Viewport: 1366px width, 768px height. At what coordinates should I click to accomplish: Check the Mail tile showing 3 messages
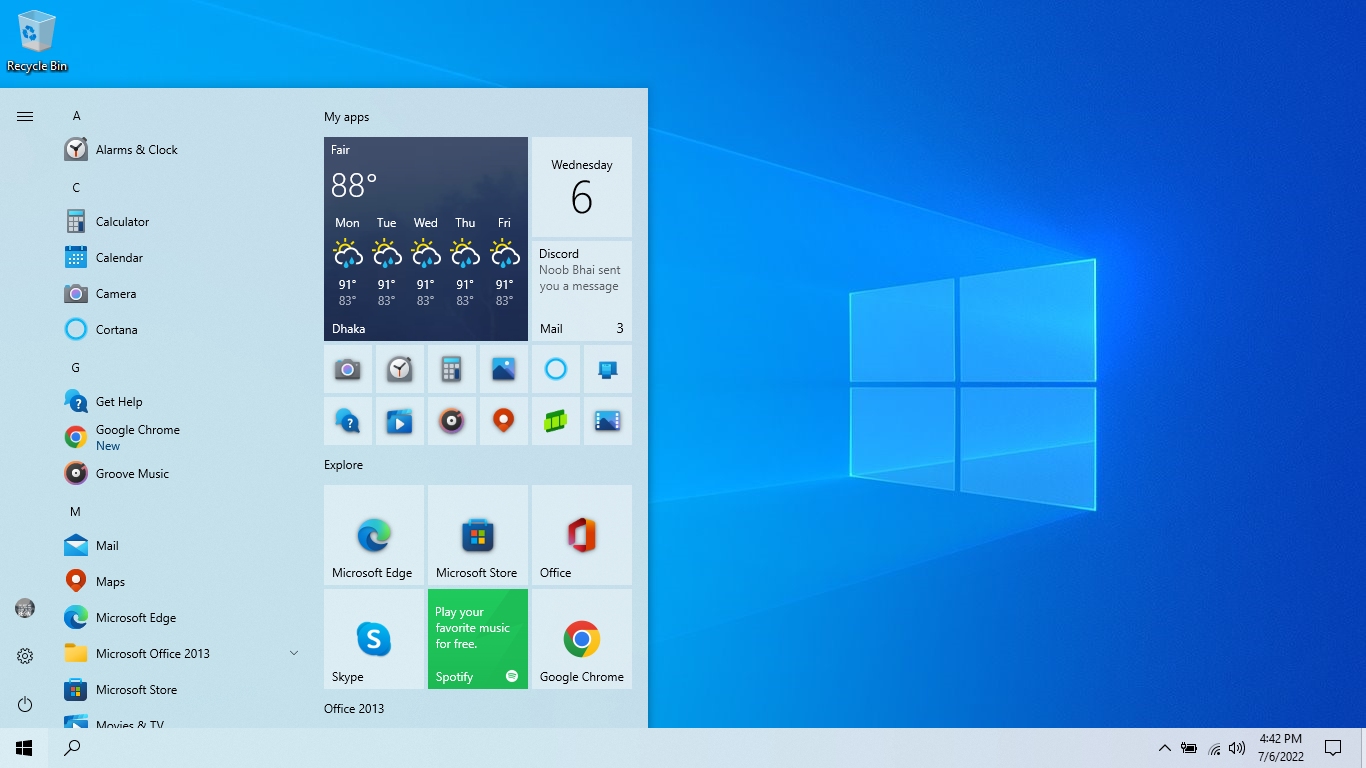click(581, 328)
